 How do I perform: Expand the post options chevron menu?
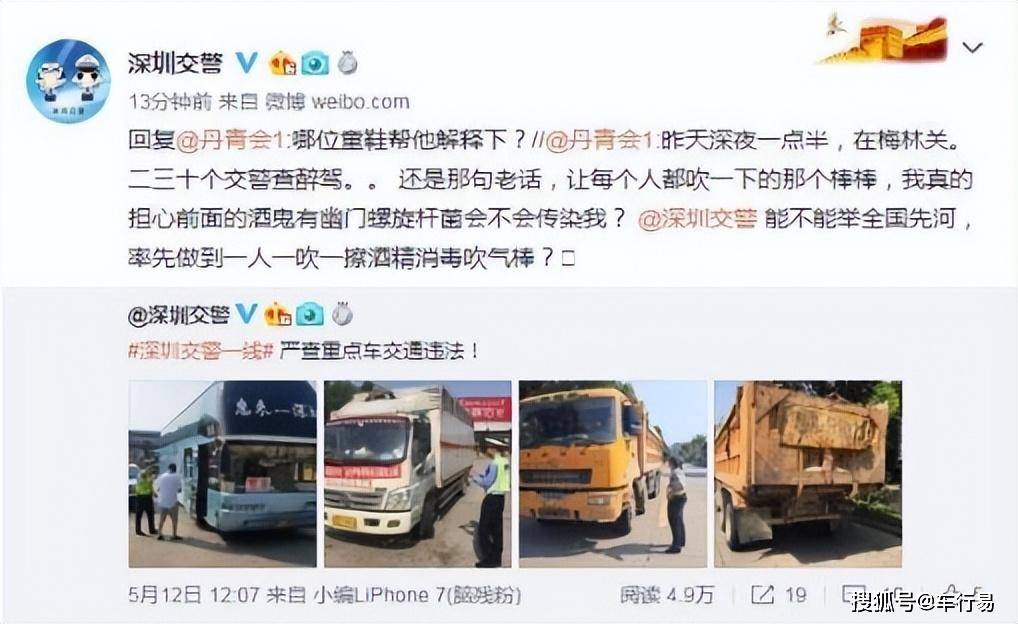[x=972, y=47]
